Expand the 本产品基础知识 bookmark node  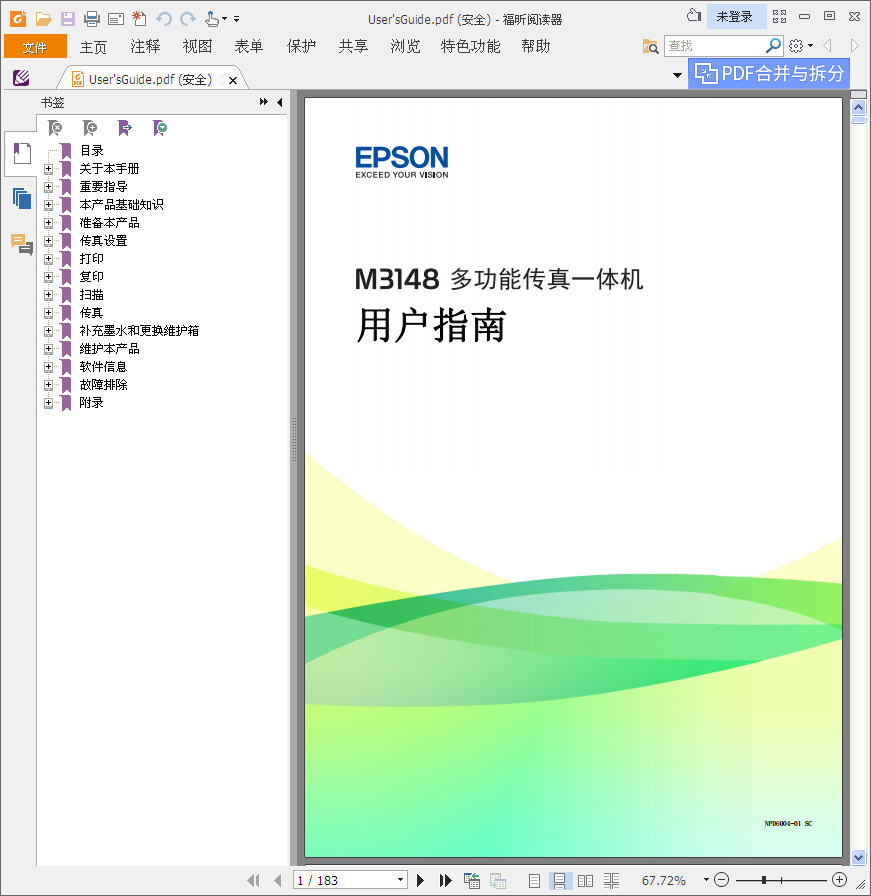[49, 205]
